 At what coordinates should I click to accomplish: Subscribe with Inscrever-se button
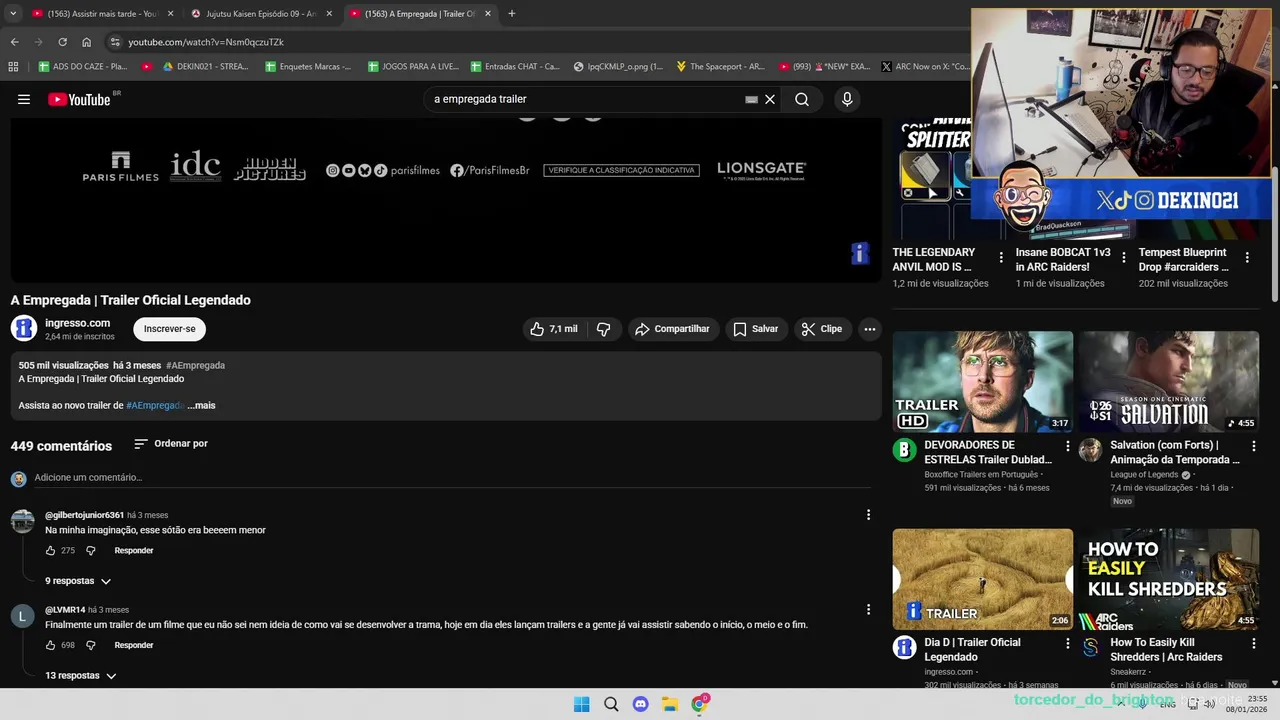169,329
